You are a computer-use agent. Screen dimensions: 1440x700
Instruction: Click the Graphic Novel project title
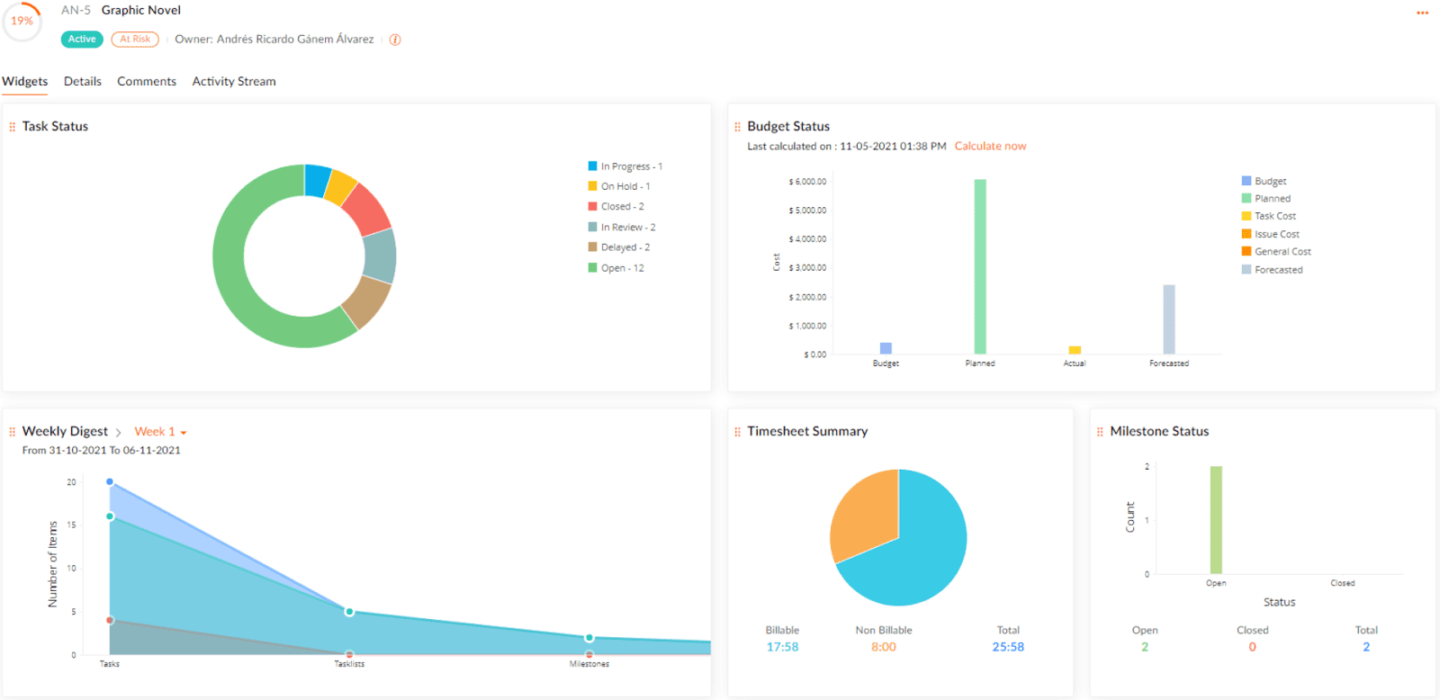(x=141, y=10)
